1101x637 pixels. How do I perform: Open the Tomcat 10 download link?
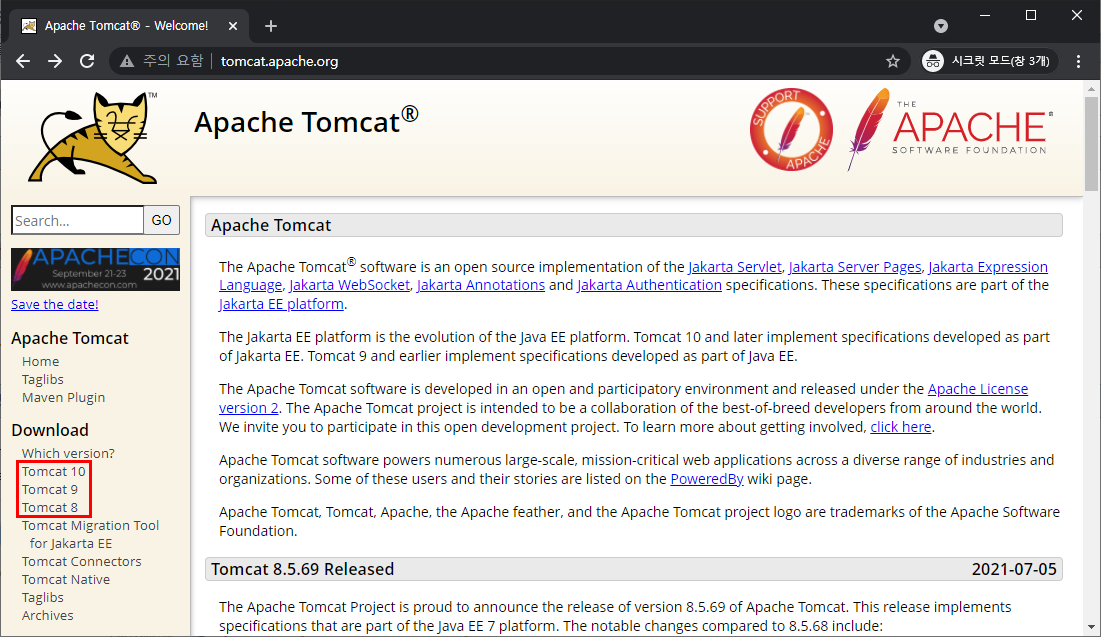[53, 471]
